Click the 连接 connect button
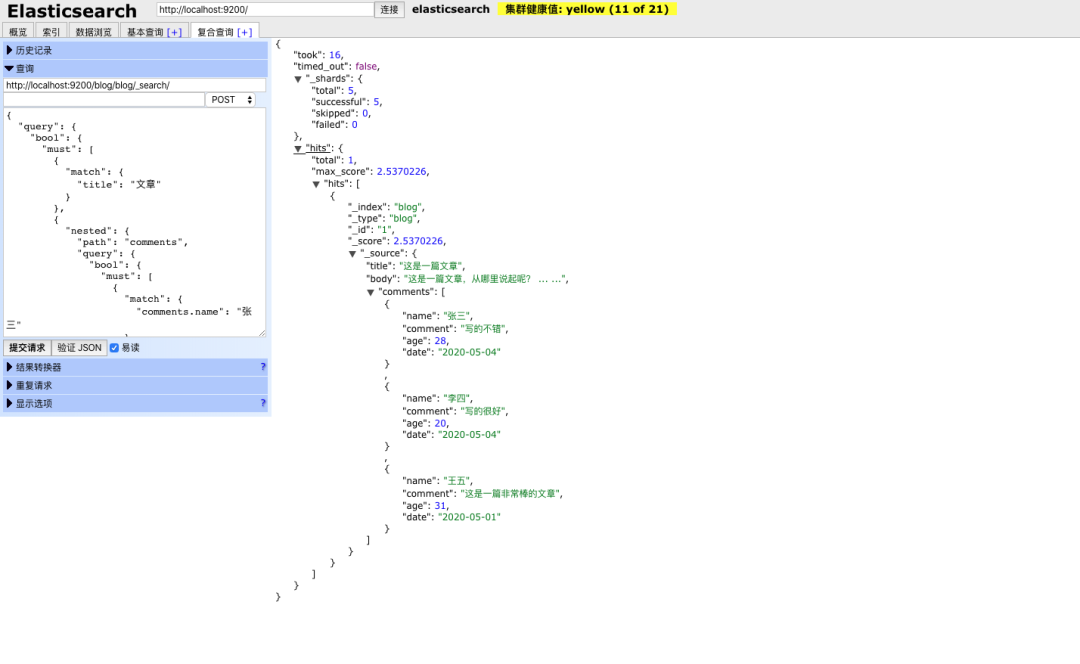Viewport: 1080px width, 664px height. pyautogui.click(x=389, y=10)
